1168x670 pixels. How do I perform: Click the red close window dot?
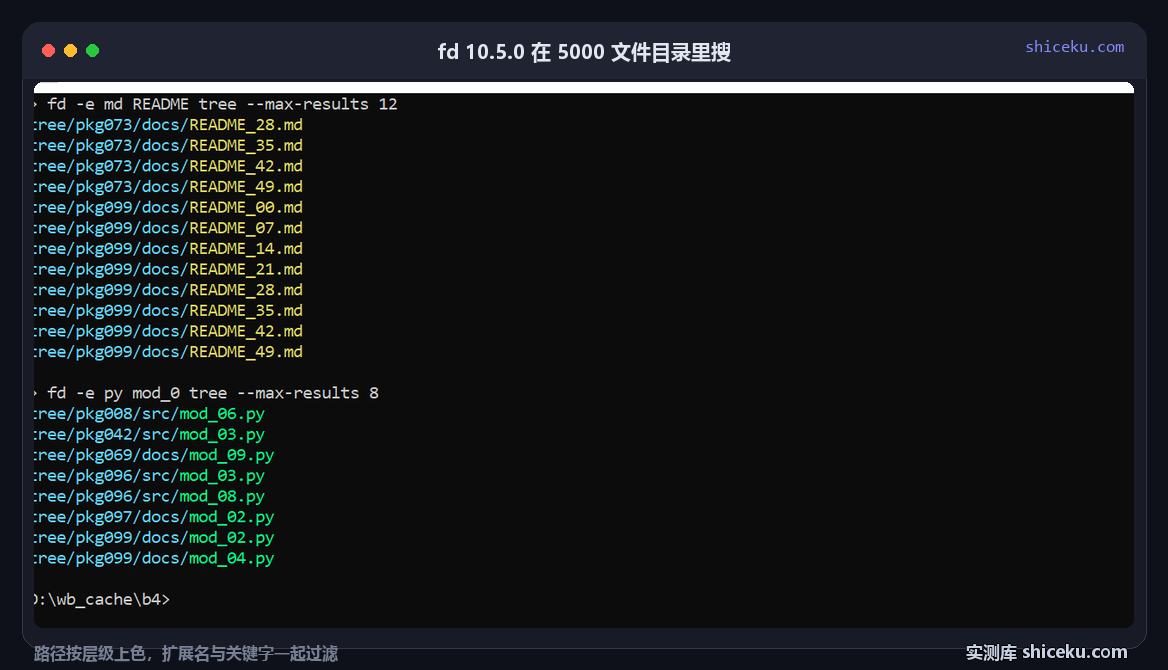coord(48,51)
